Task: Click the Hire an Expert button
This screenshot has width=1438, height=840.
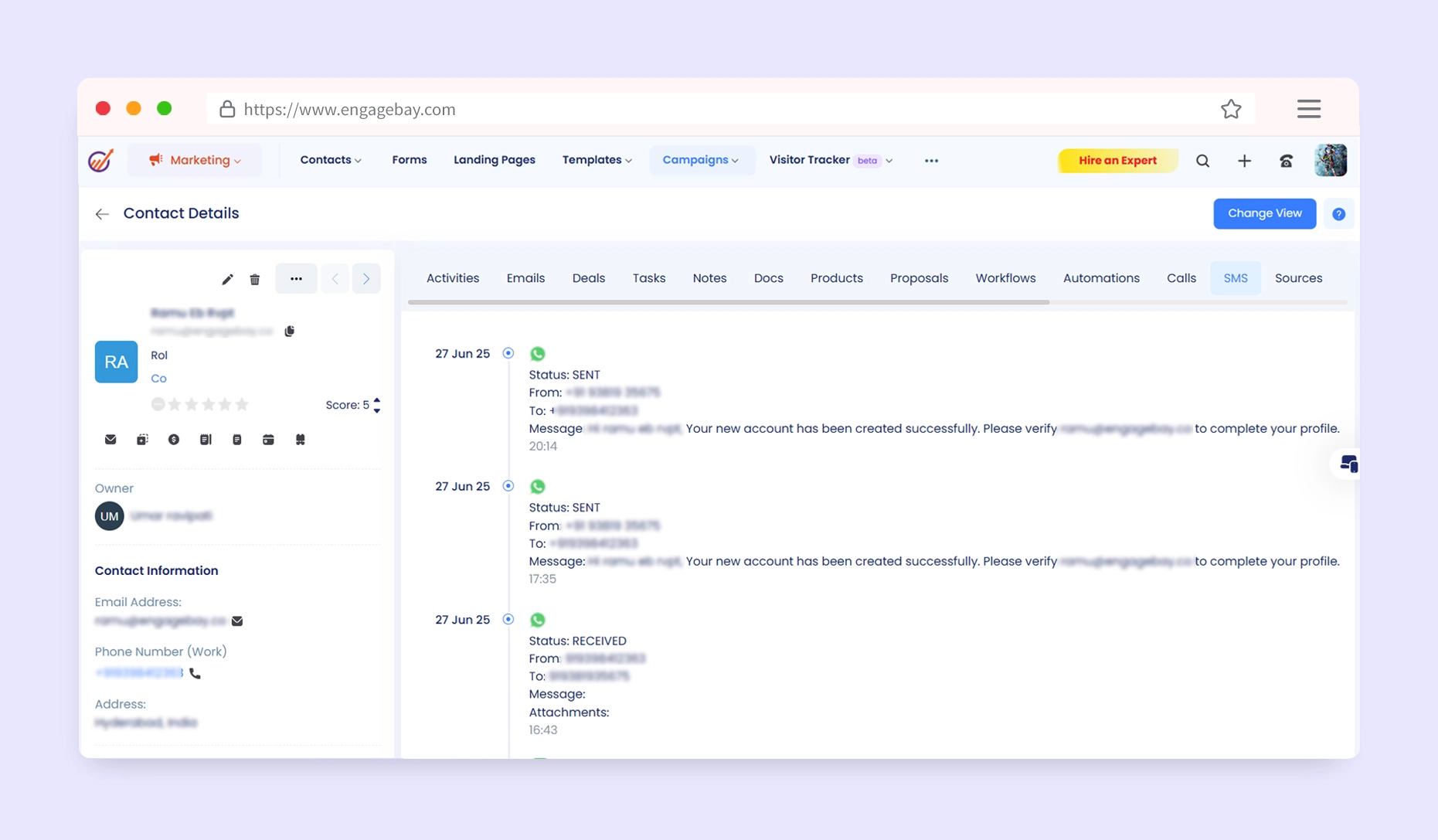Action: 1117,160
